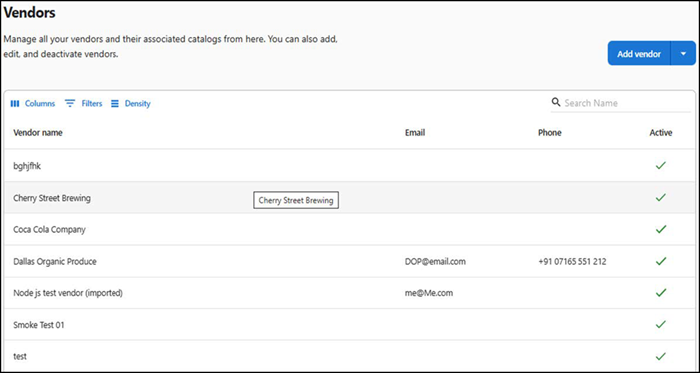Click the Cherry Street Brewing active checkmark

tap(660, 197)
